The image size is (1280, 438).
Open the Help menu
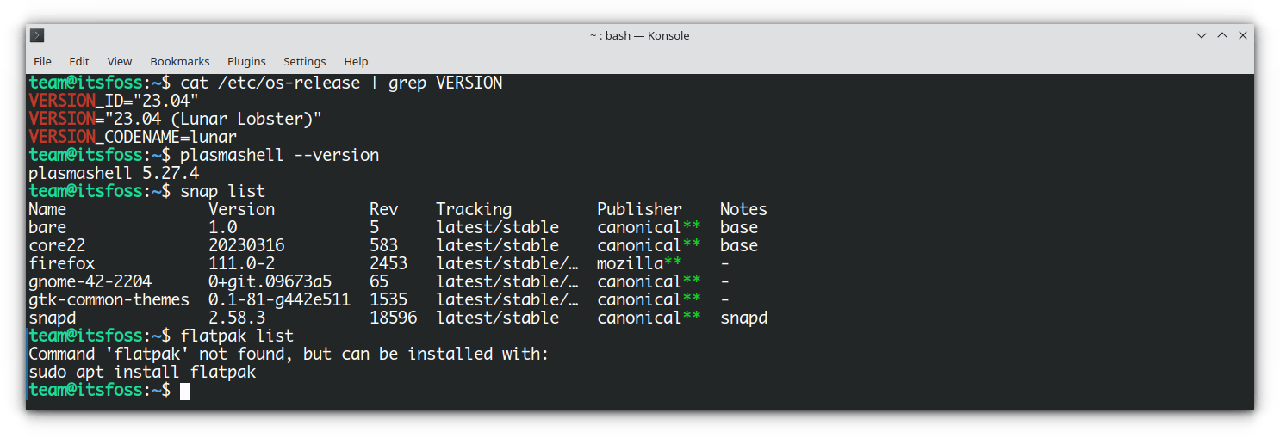pyautogui.click(x=356, y=62)
